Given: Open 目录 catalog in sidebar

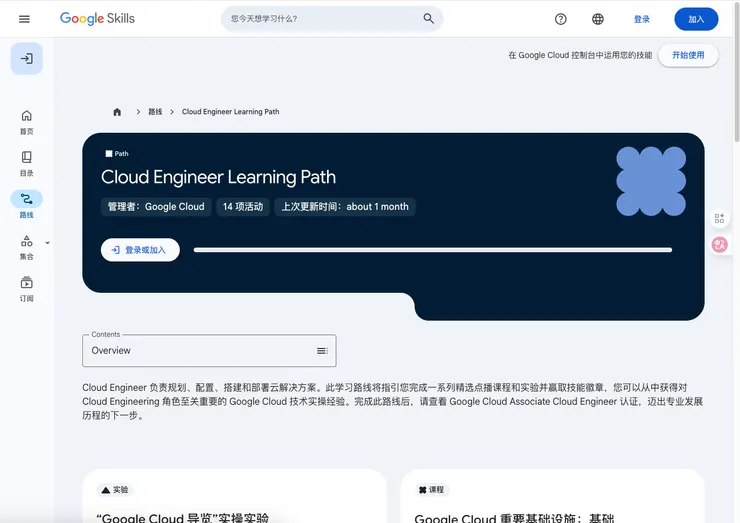Looking at the screenshot, I should click(26, 164).
